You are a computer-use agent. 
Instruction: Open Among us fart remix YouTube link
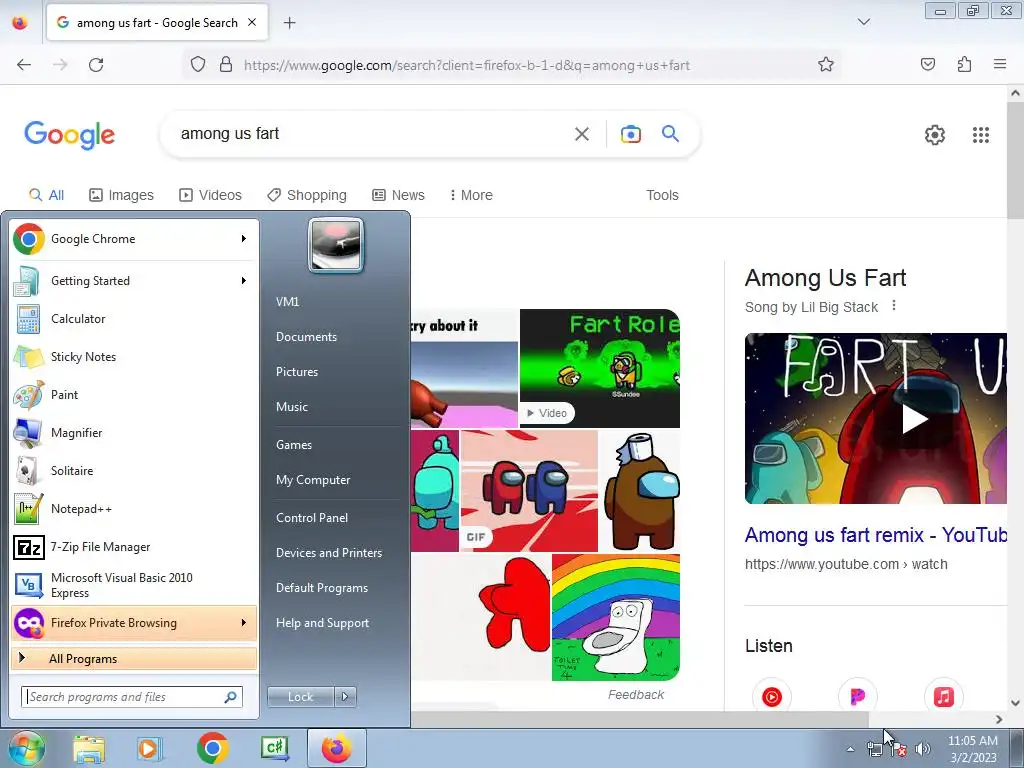pyautogui.click(x=876, y=535)
